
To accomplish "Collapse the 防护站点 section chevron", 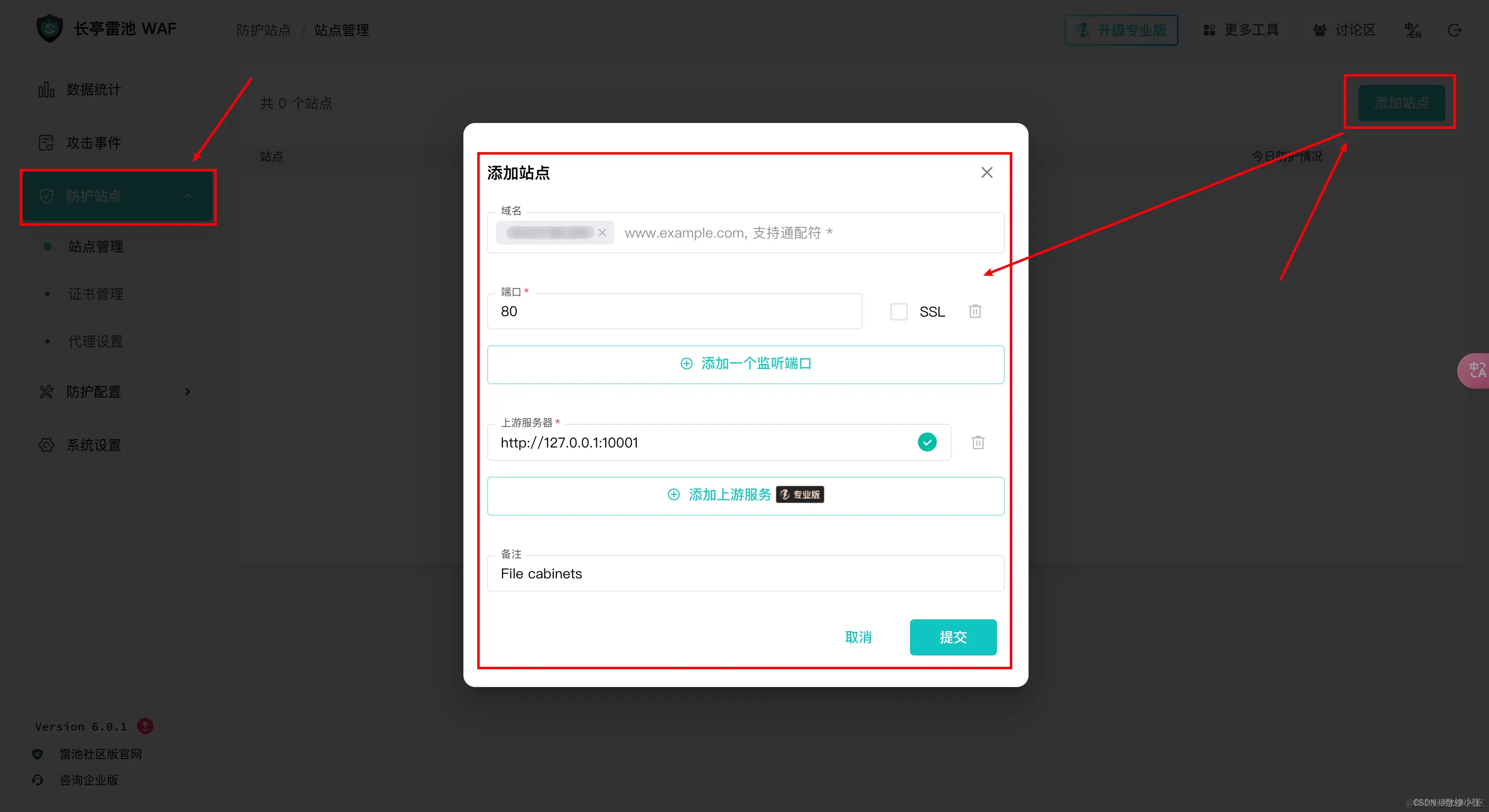I will coord(188,197).
